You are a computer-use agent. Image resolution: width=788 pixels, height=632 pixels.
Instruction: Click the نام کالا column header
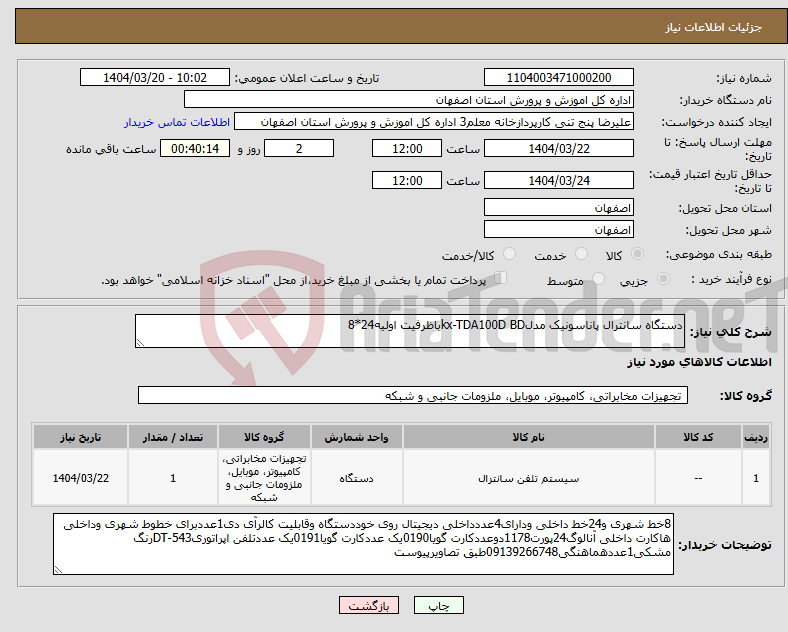(x=528, y=437)
